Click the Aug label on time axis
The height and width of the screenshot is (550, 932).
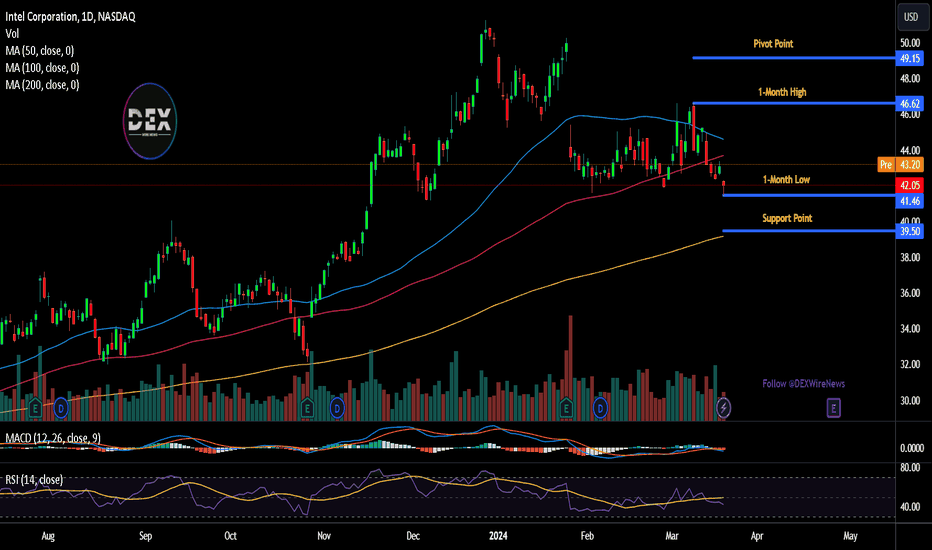coord(48,536)
